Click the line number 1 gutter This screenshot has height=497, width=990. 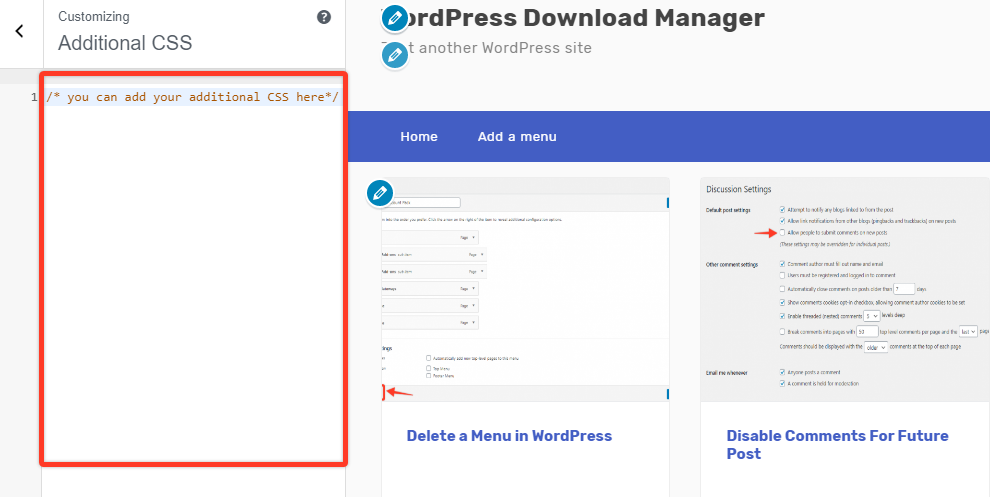34,97
